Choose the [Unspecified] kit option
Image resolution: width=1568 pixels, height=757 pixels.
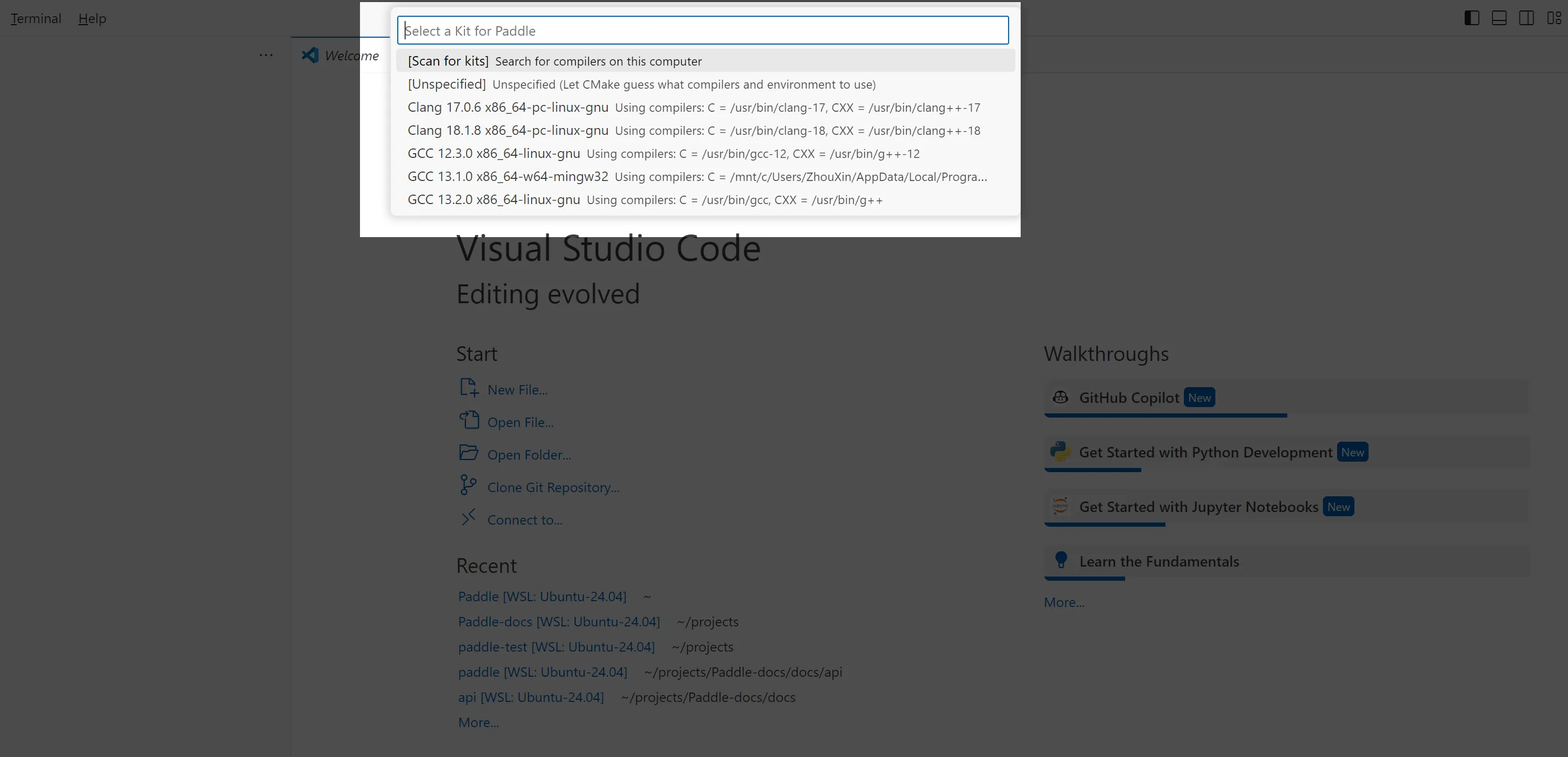click(705, 84)
